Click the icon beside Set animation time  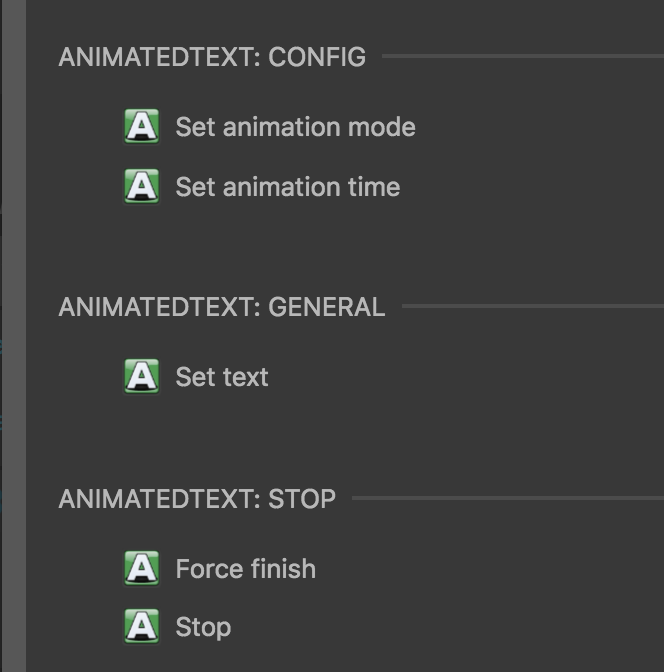click(x=142, y=187)
